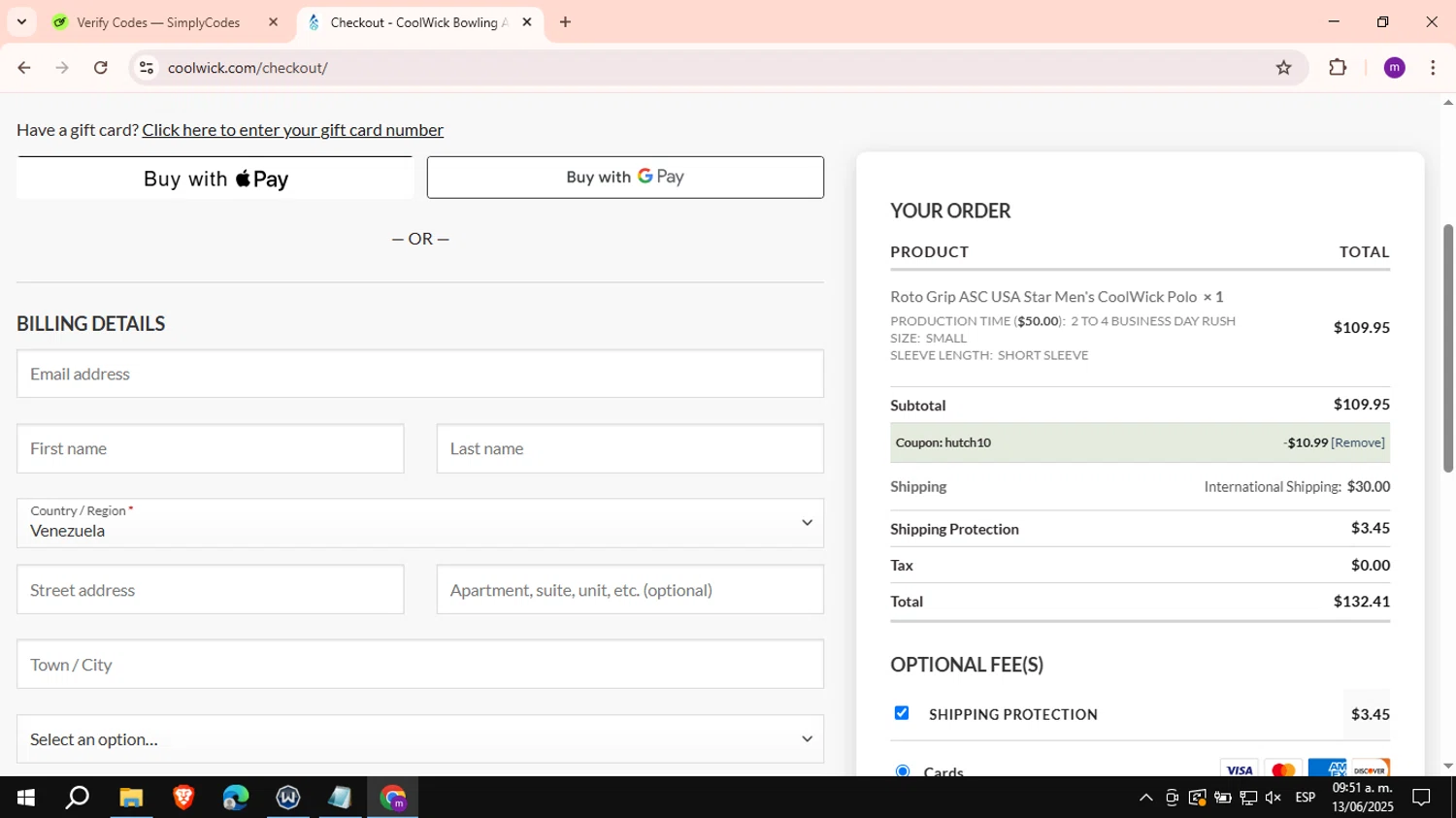1456x818 pixels.
Task: Open Windows taskbar search
Action: coord(78,798)
